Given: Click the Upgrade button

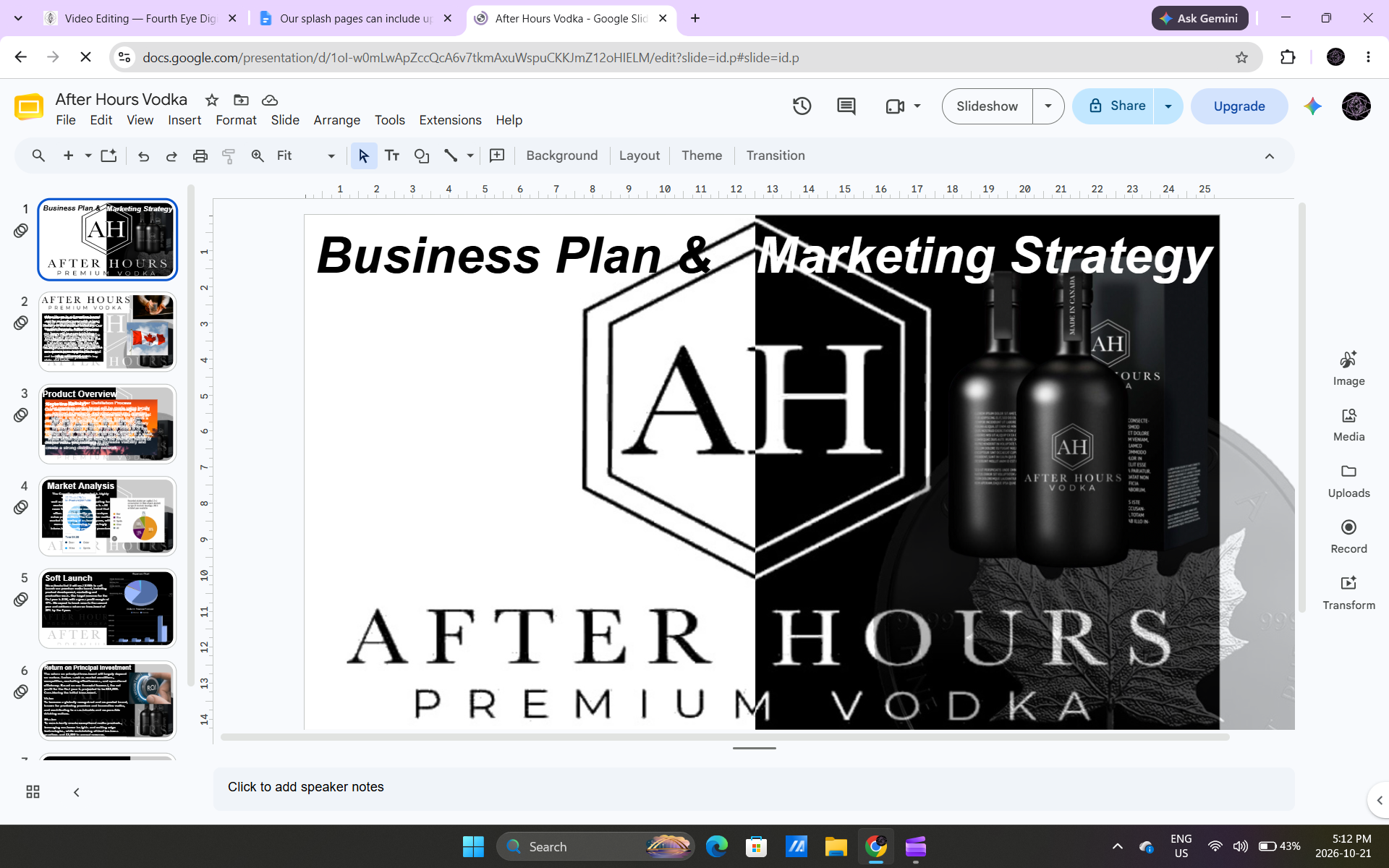Looking at the screenshot, I should pyautogui.click(x=1239, y=106).
